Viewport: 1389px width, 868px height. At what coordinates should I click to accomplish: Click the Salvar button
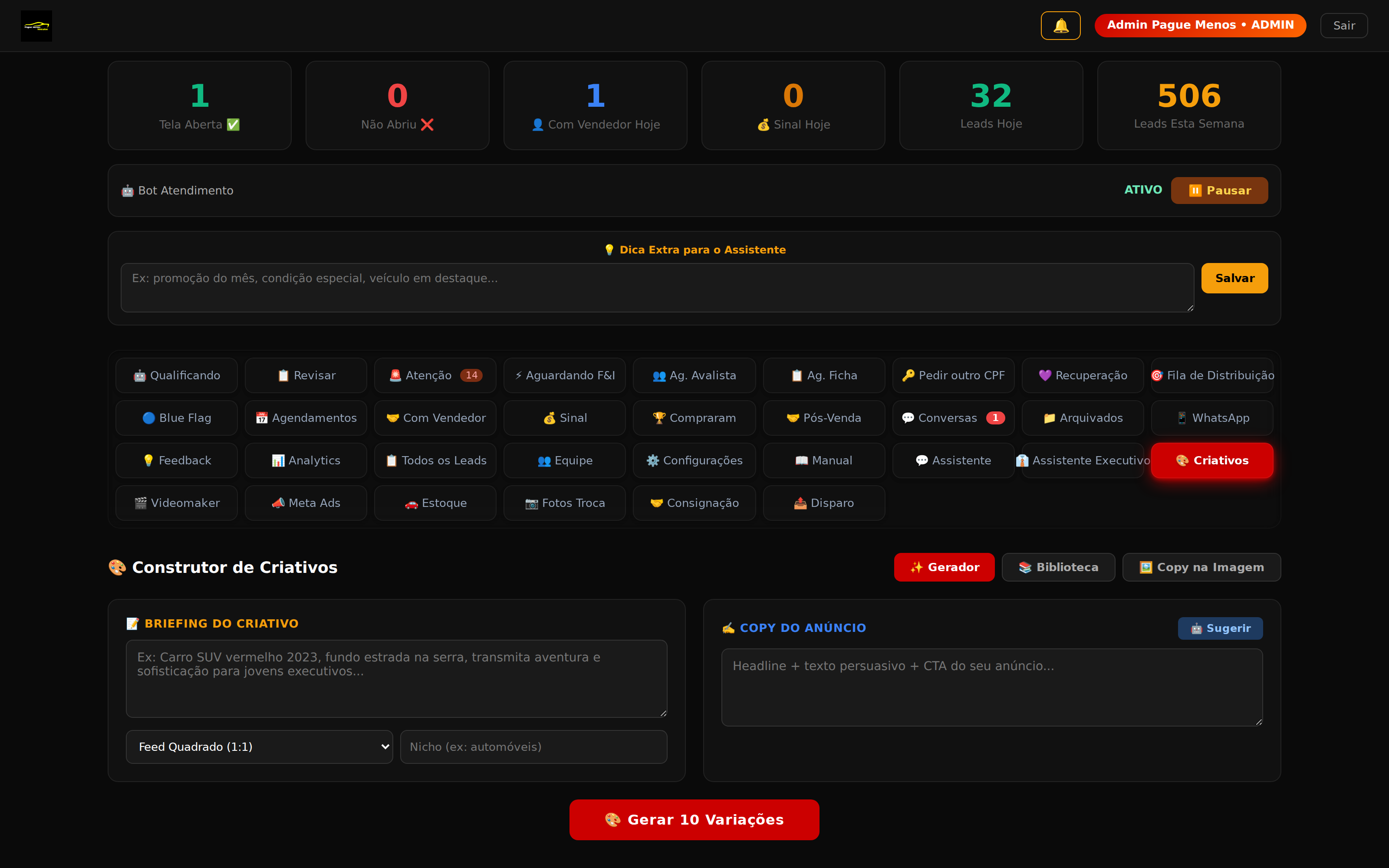pyautogui.click(x=1234, y=279)
